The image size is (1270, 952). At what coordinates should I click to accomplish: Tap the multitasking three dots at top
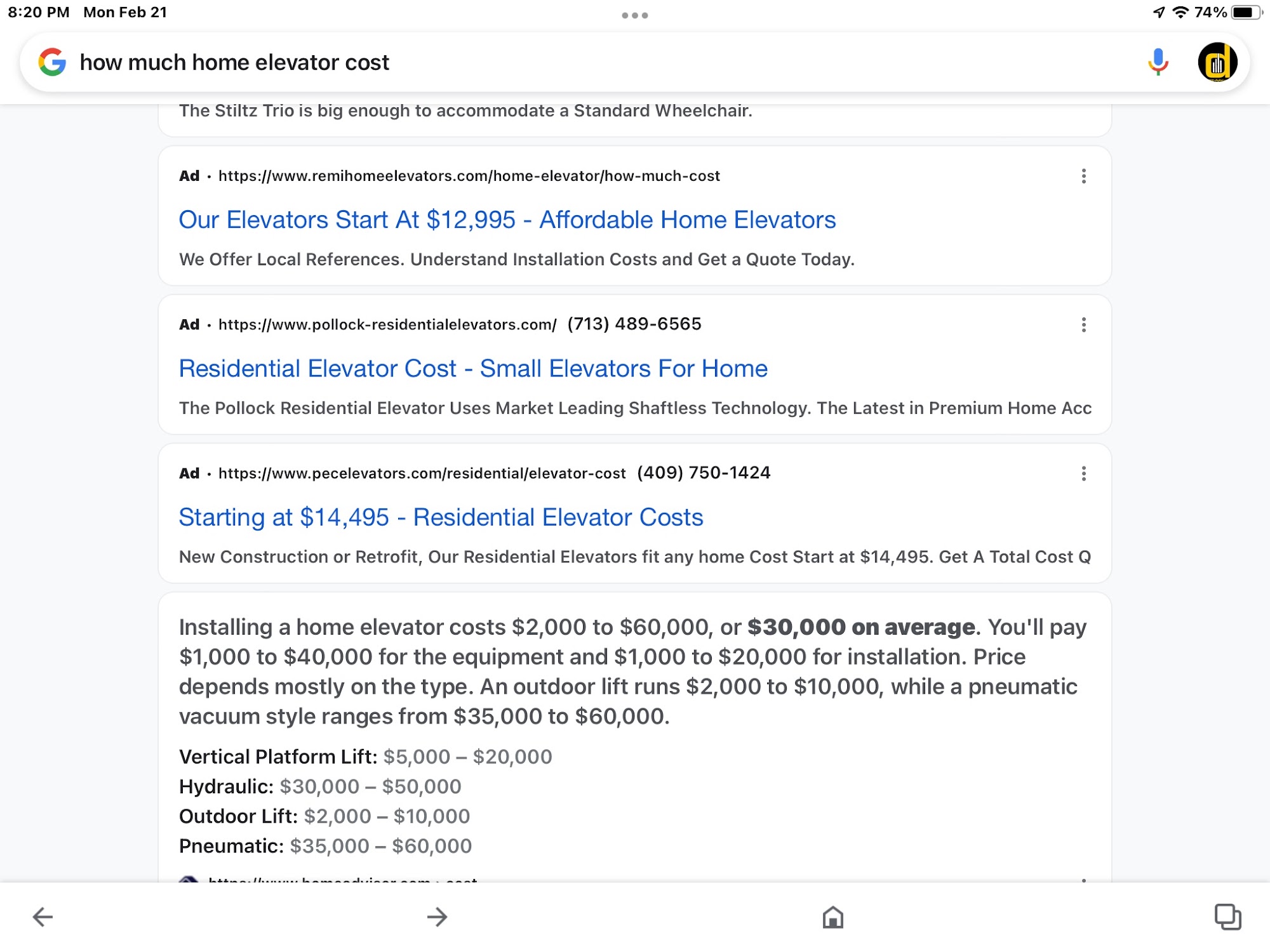coord(634,15)
